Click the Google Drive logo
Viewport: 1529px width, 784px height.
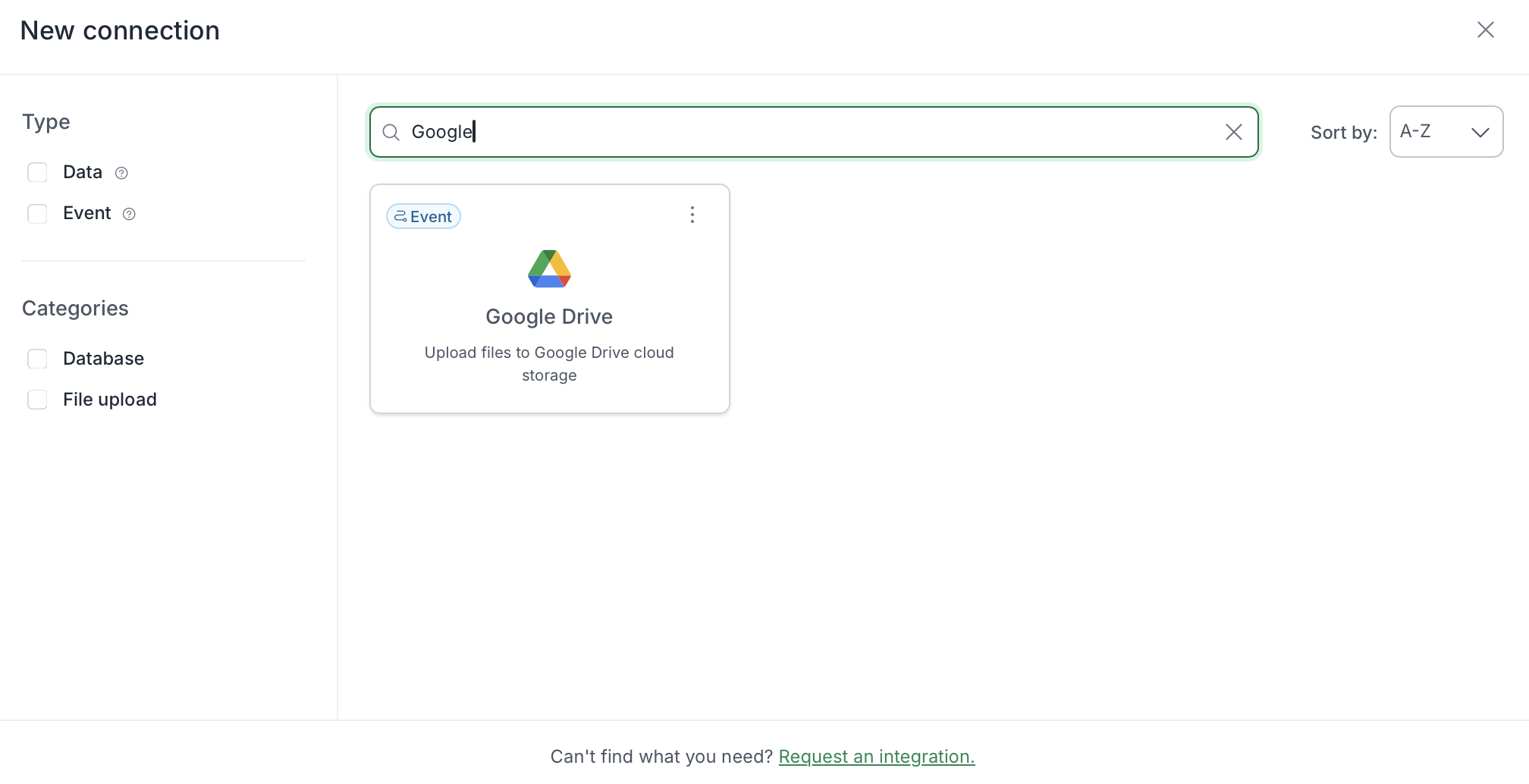(x=549, y=269)
